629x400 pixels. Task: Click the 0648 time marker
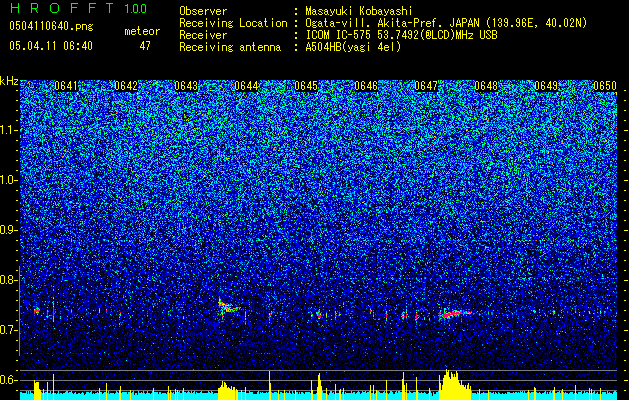pos(486,86)
